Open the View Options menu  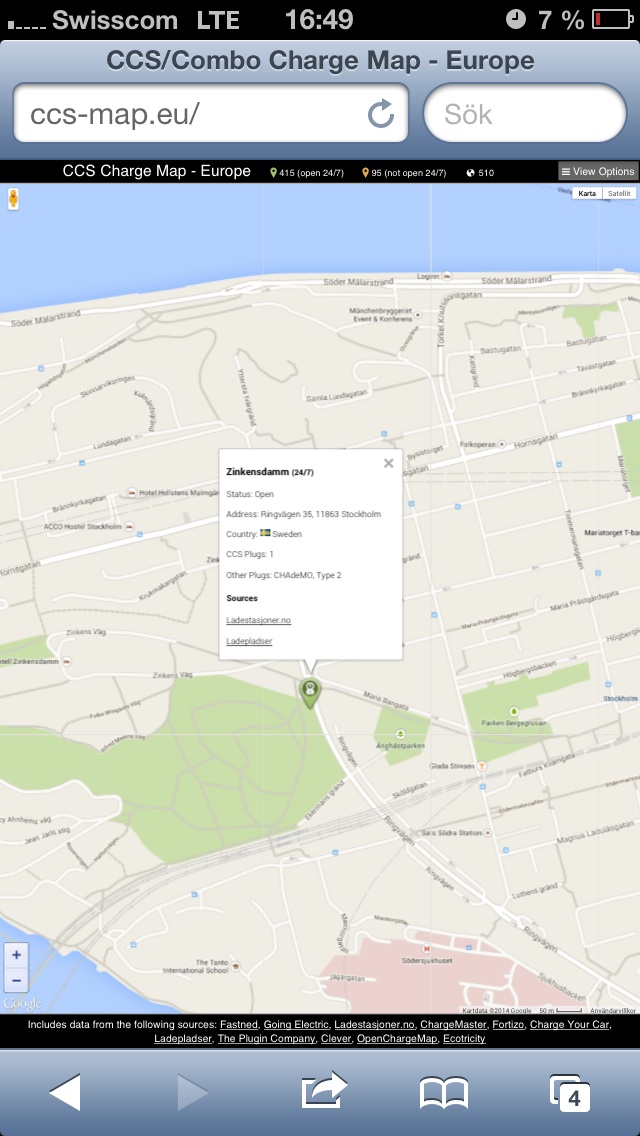[598, 172]
